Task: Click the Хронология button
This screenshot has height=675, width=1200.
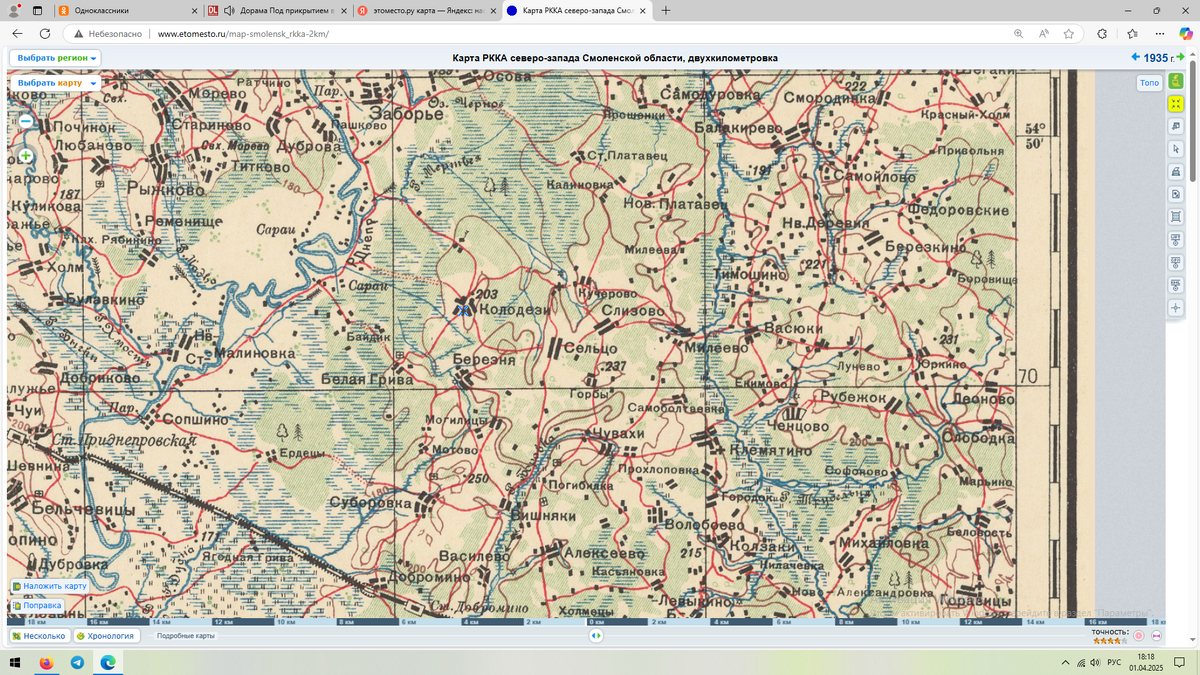Action: tap(105, 636)
